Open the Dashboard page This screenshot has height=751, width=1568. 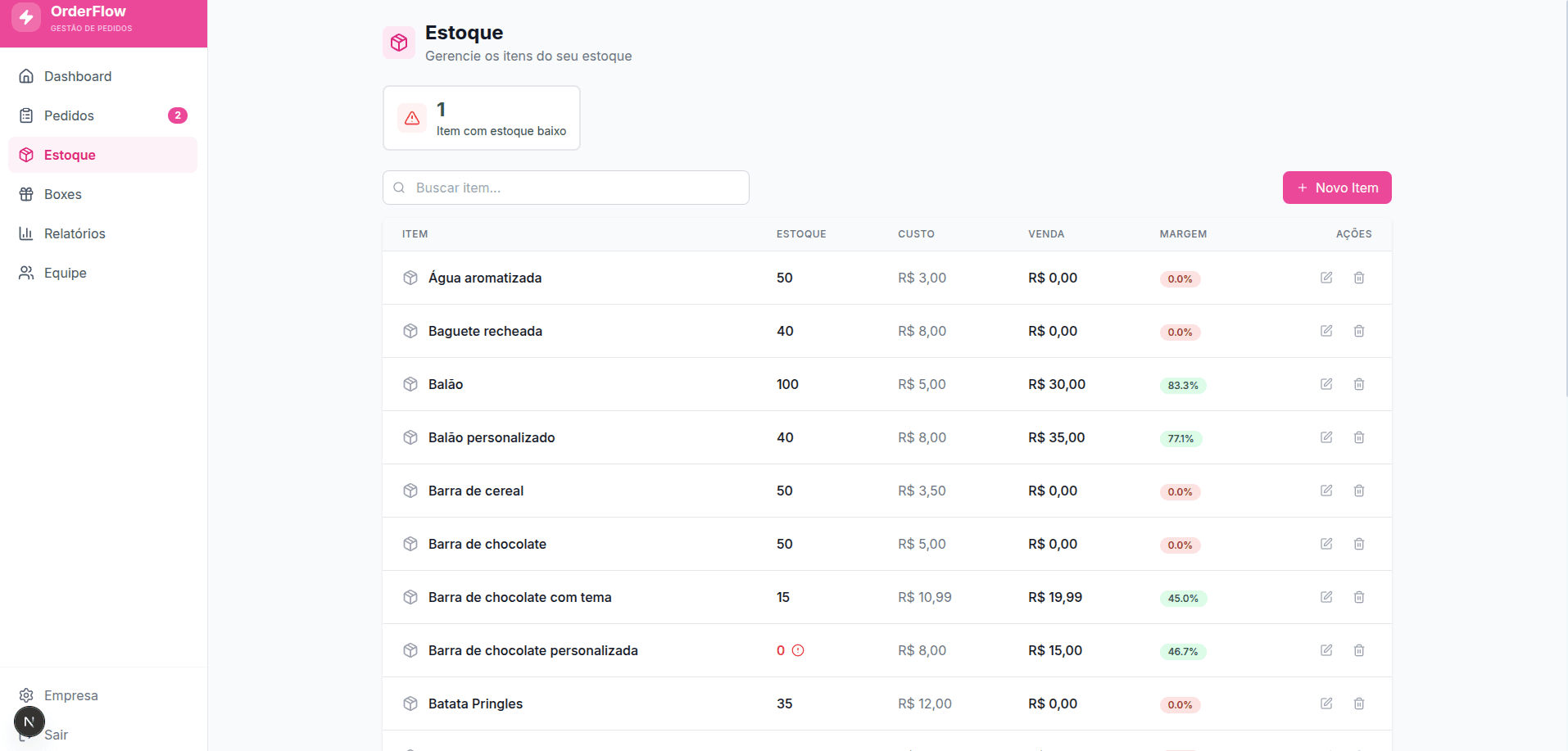point(77,76)
